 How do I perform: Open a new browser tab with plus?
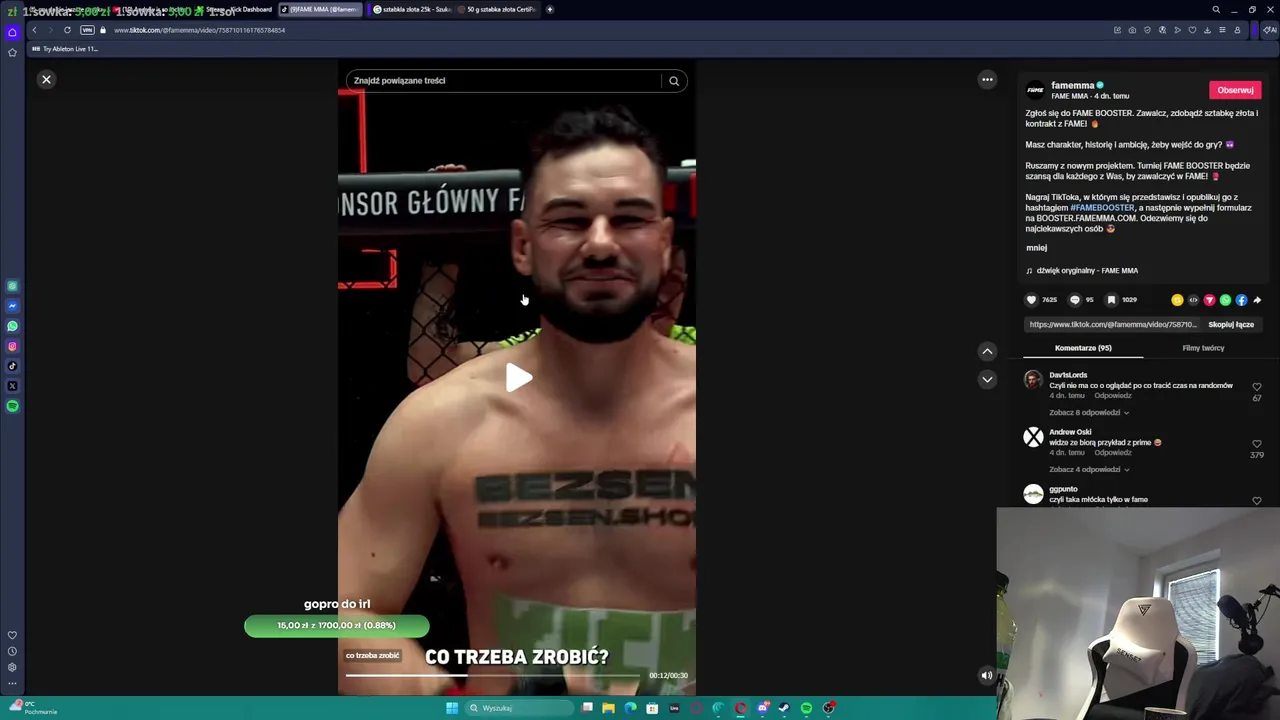tap(549, 10)
